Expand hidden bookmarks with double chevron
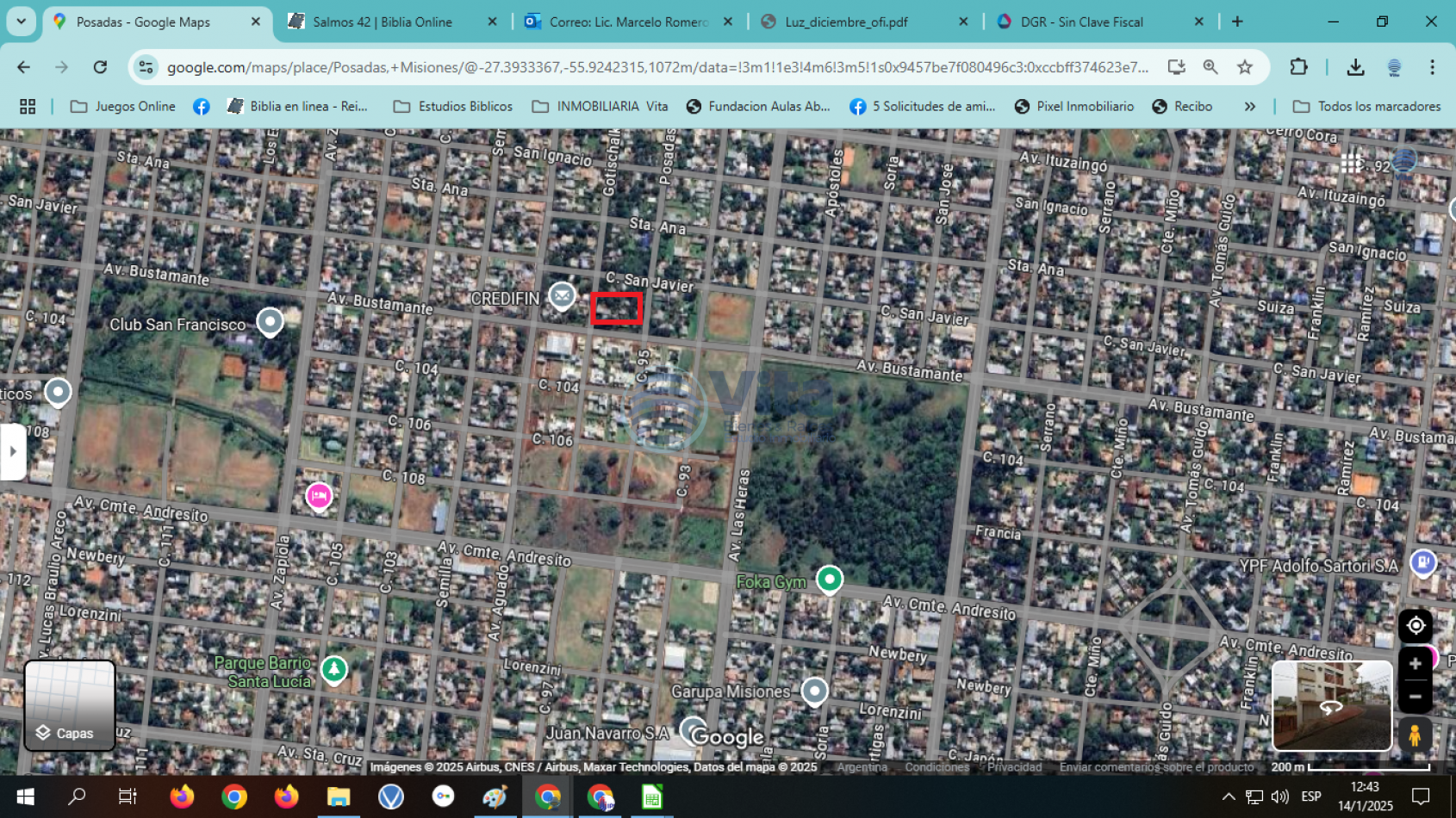The image size is (1456, 818). click(1249, 107)
